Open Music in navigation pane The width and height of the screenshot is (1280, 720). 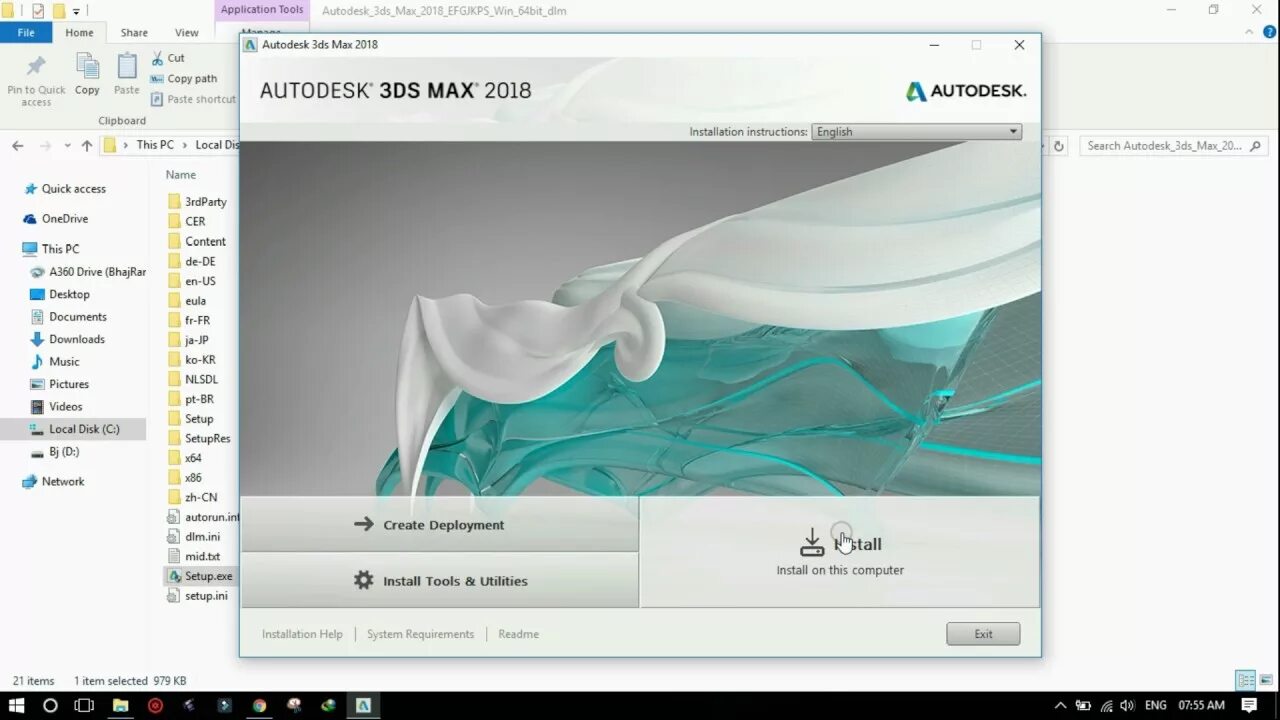click(64, 361)
